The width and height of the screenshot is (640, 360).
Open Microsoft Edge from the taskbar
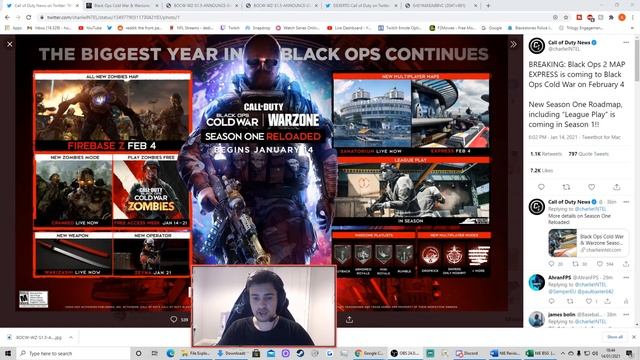click(170, 353)
